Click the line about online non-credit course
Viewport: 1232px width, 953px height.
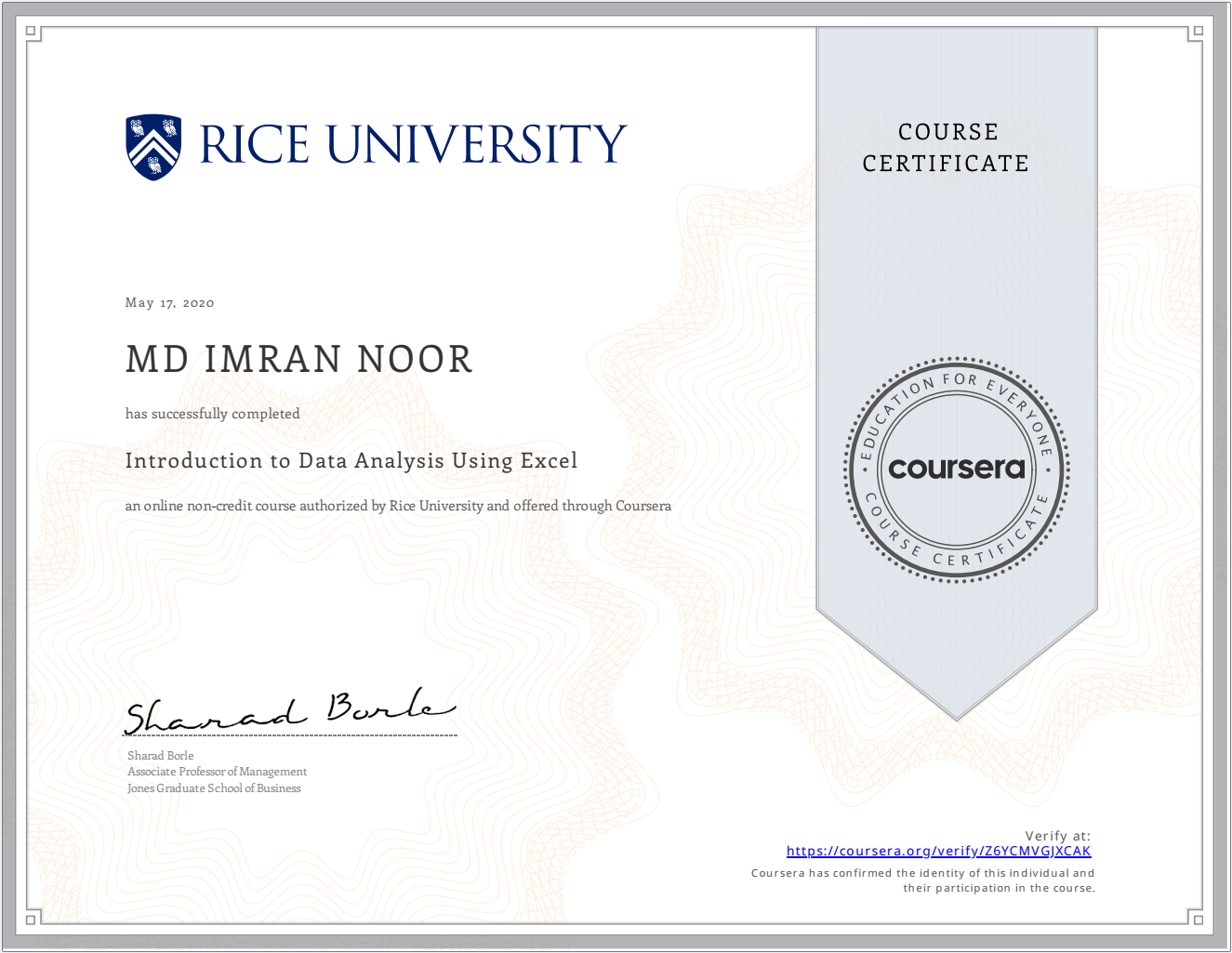click(398, 506)
